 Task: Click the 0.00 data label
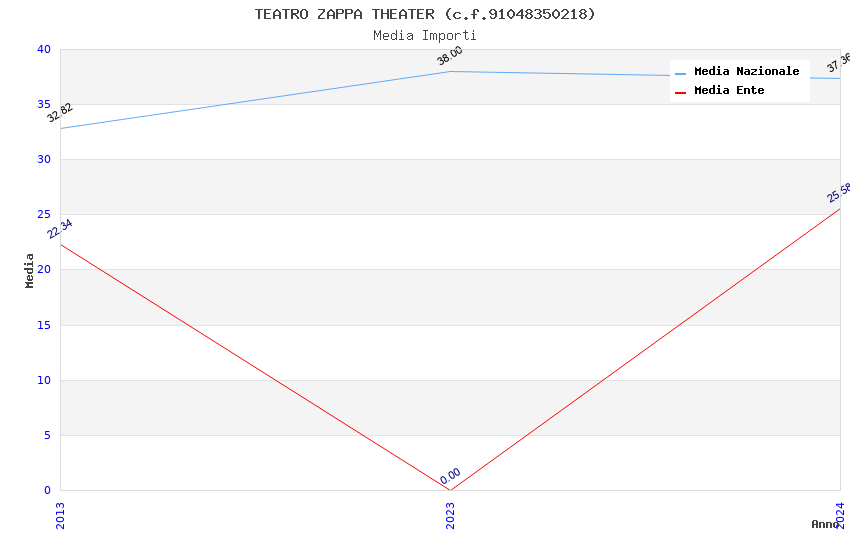pos(450,476)
